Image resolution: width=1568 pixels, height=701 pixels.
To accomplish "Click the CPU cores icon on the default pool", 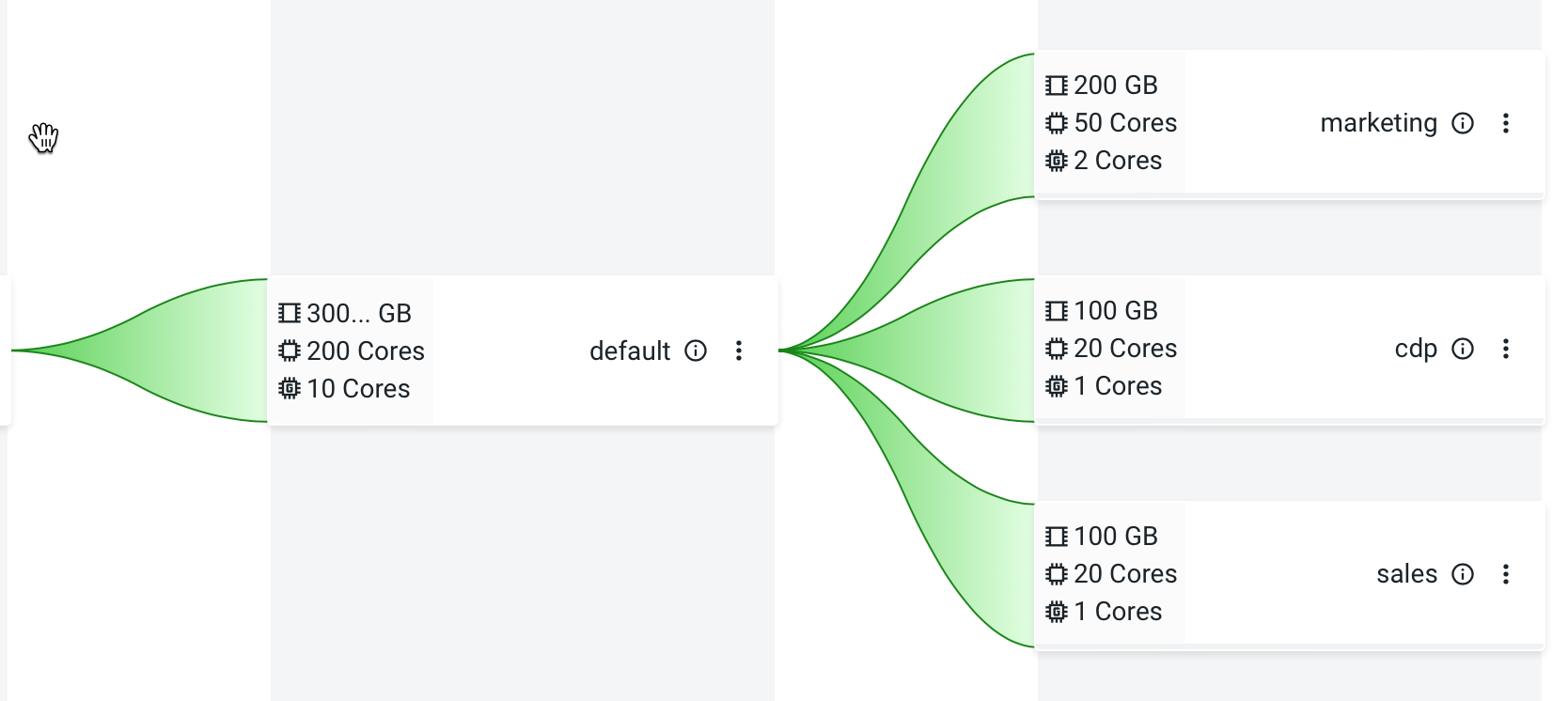I will [x=288, y=350].
